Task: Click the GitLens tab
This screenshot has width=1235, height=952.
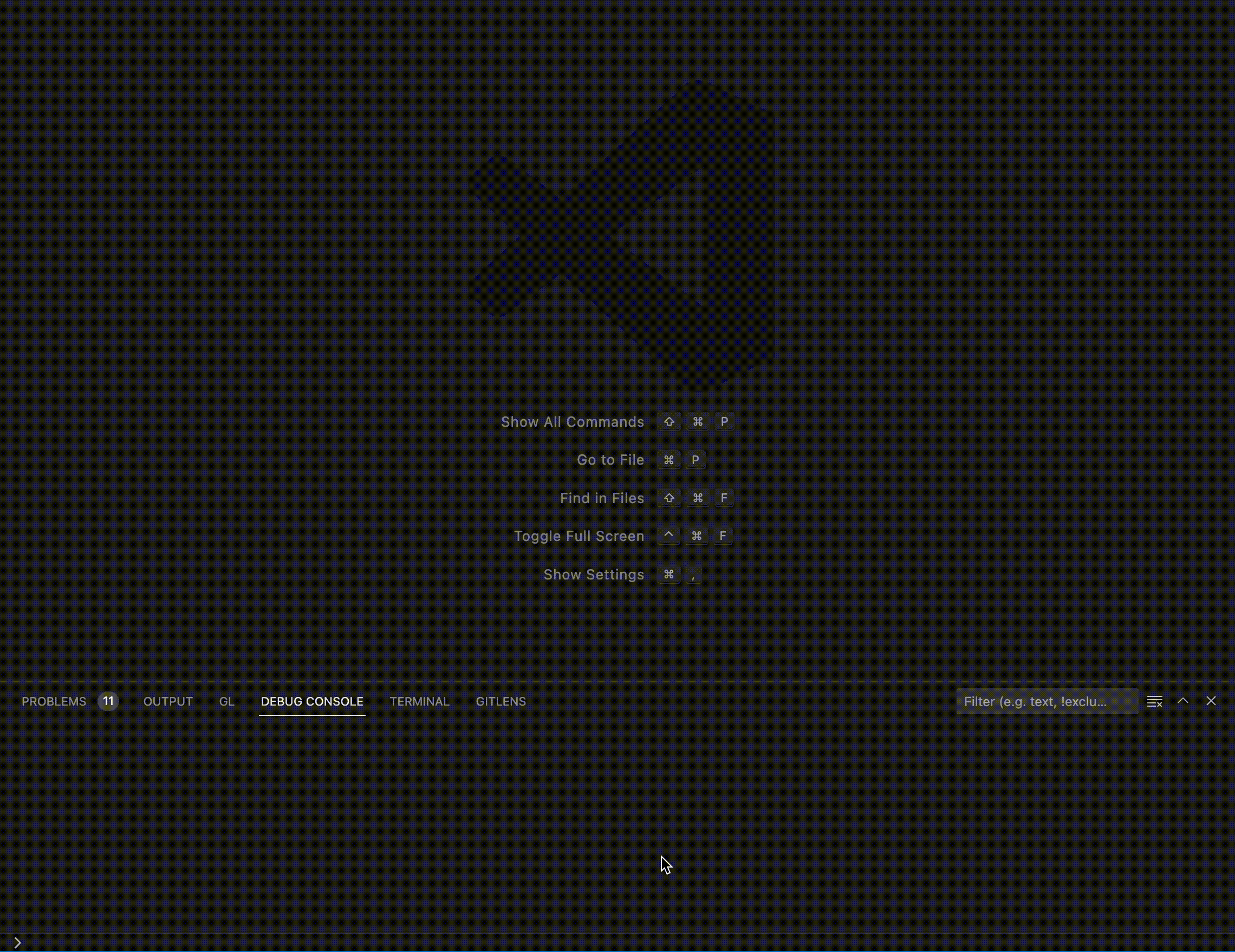Action: pos(501,701)
